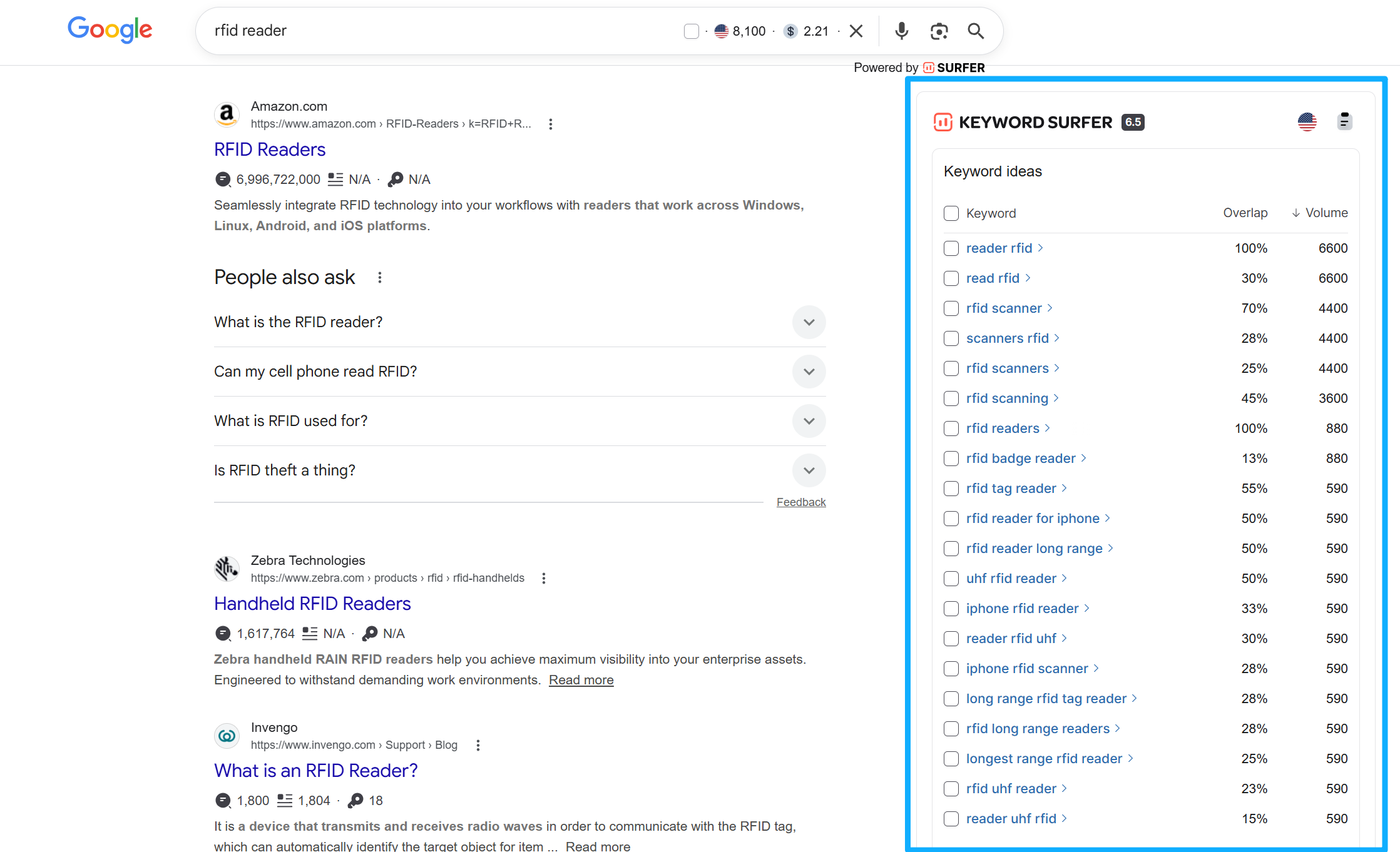This screenshot has height=852, width=1400.
Task: Open more options for Zebra result
Action: tap(543, 578)
